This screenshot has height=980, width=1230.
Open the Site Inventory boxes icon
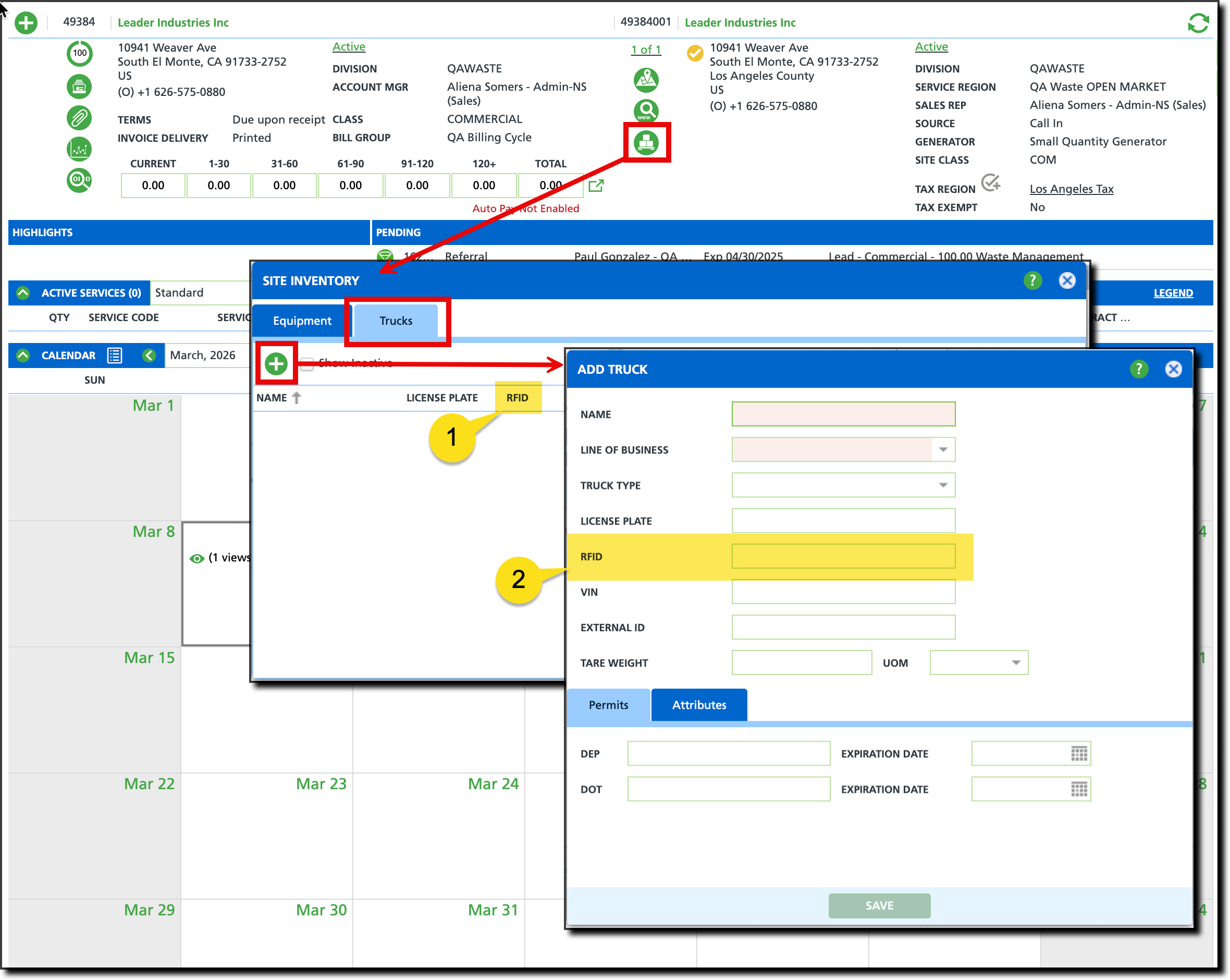pyautogui.click(x=646, y=143)
